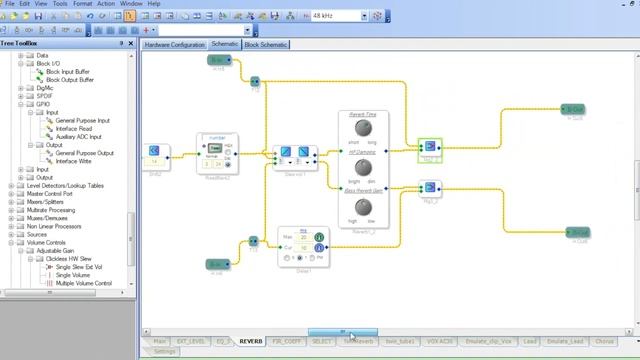The image size is (640, 360).
Task: Select General Purpose Input tree item
Action: (x=82, y=121)
